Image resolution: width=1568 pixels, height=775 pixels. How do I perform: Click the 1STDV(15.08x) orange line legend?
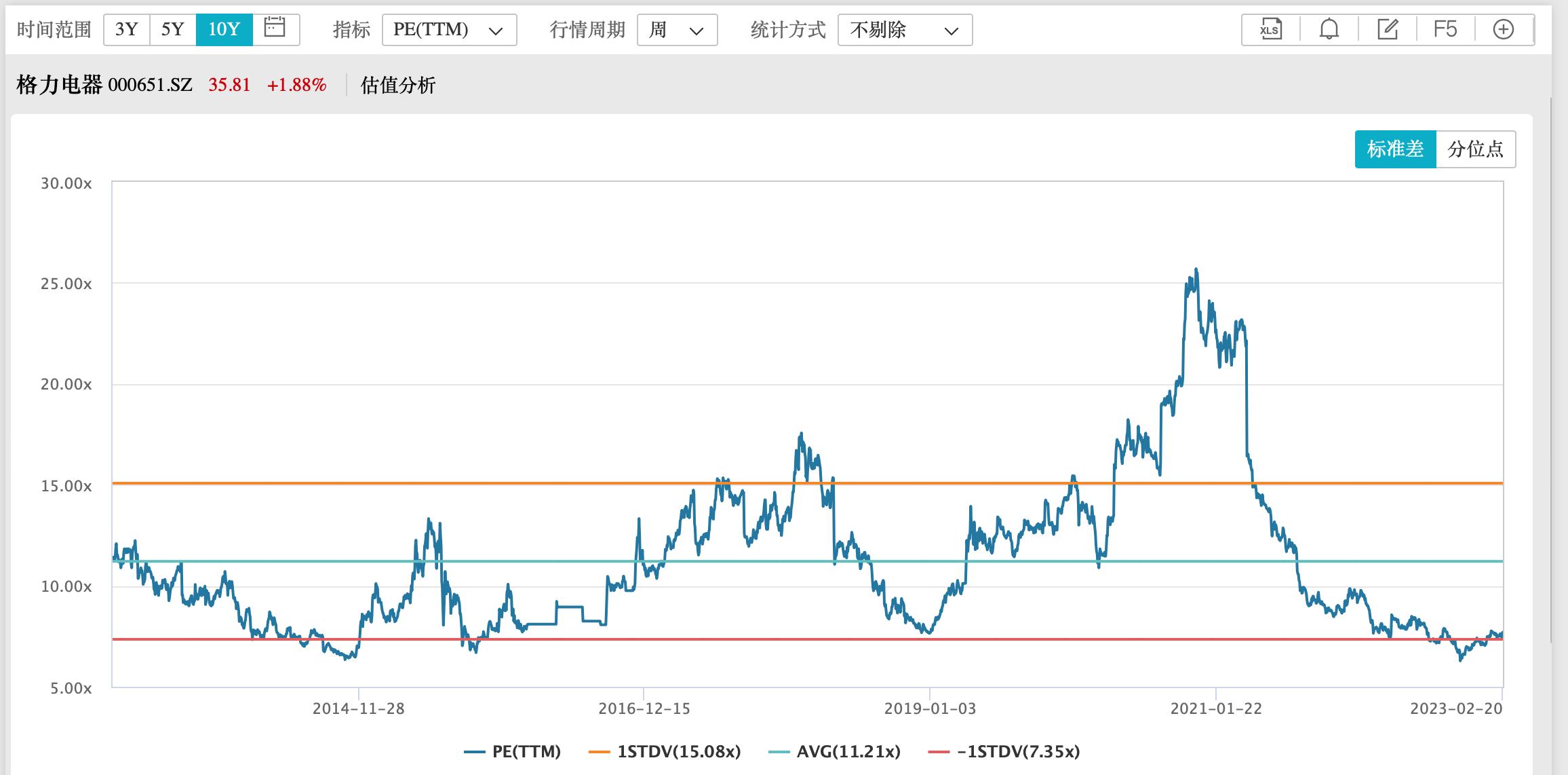pyautogui.click(x=601, y=752)
